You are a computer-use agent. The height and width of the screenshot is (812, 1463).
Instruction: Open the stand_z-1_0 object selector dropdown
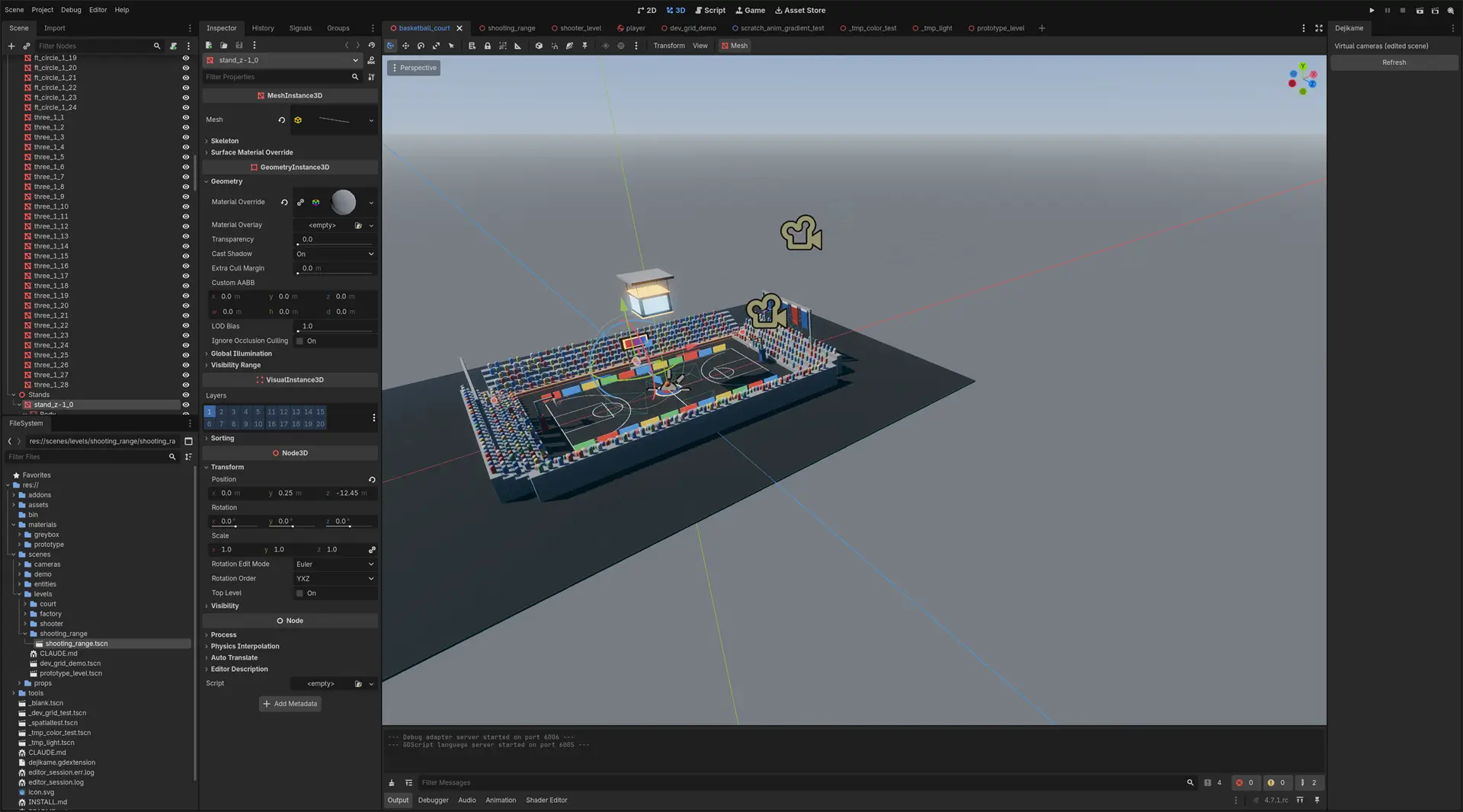[x=282, y=60]
